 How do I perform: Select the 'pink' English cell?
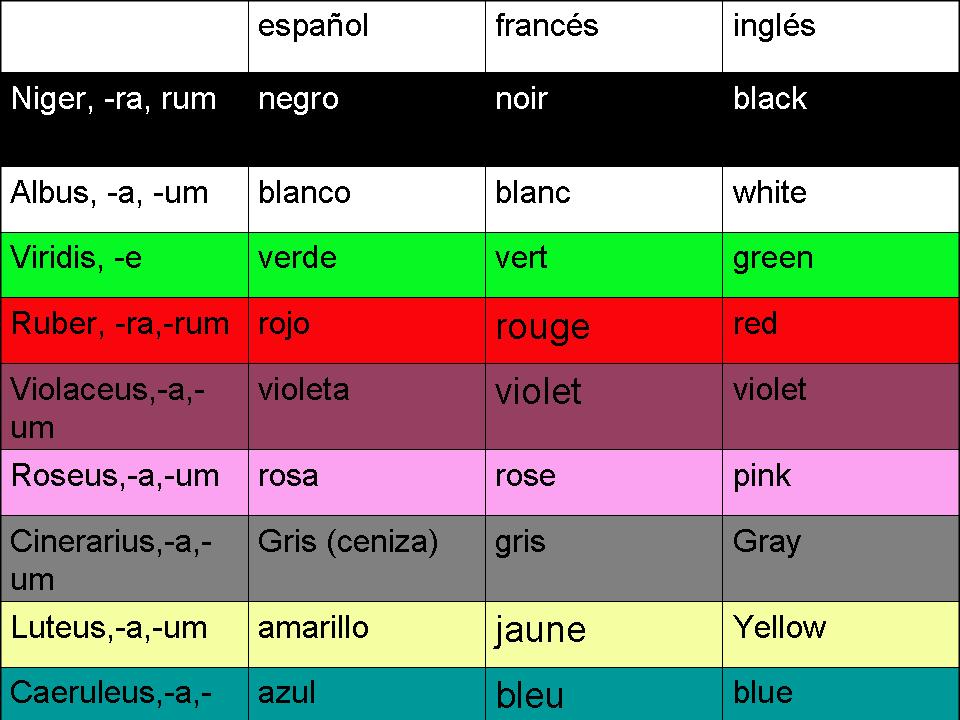pos(840,481)
